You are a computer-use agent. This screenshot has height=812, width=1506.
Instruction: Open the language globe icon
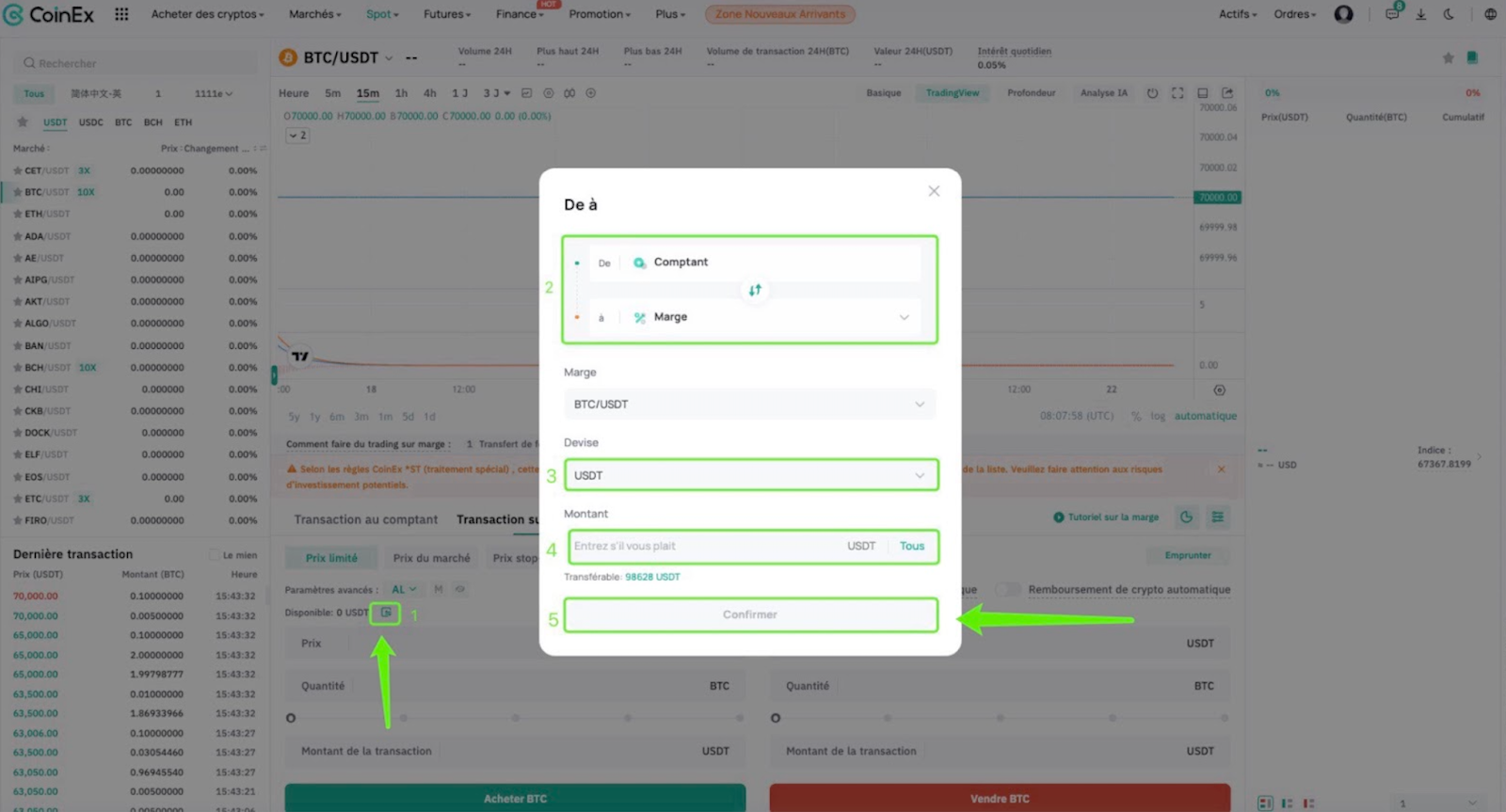(1490, 14)
